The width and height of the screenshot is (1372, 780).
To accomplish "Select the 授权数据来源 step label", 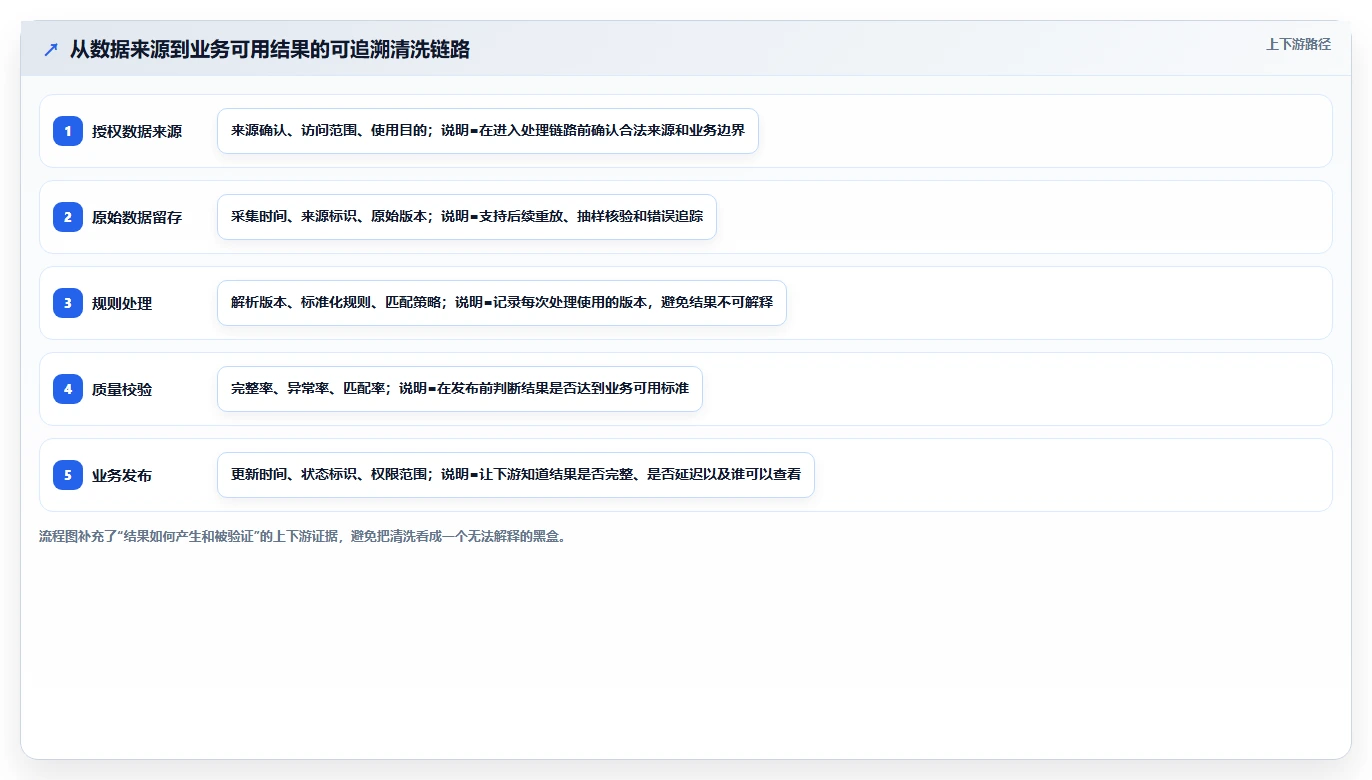I will click(137, 131).
